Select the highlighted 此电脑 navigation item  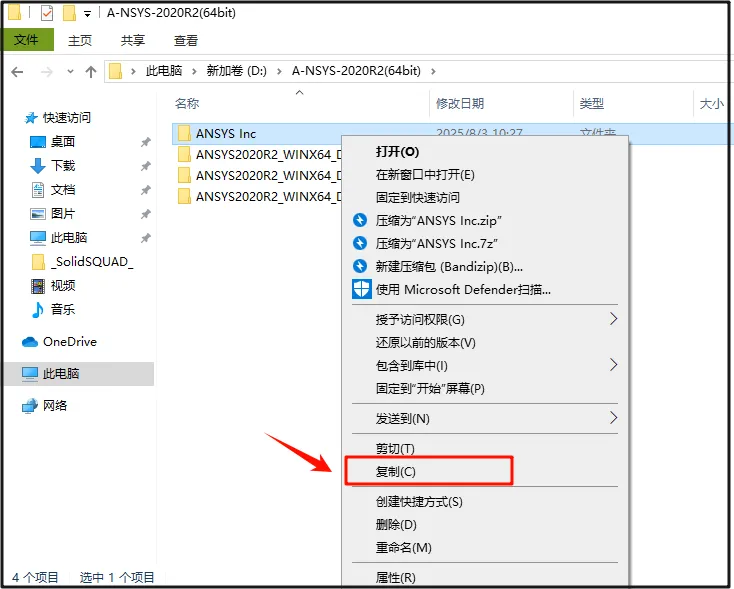point(79,374)
